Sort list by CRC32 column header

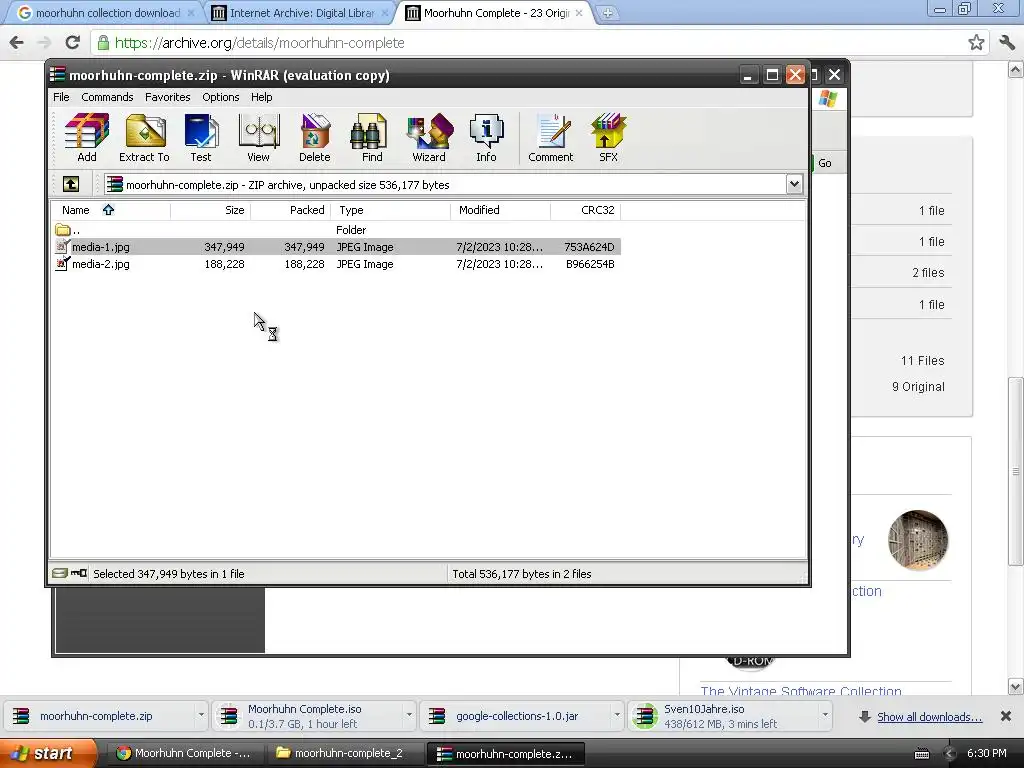point(585,210)
